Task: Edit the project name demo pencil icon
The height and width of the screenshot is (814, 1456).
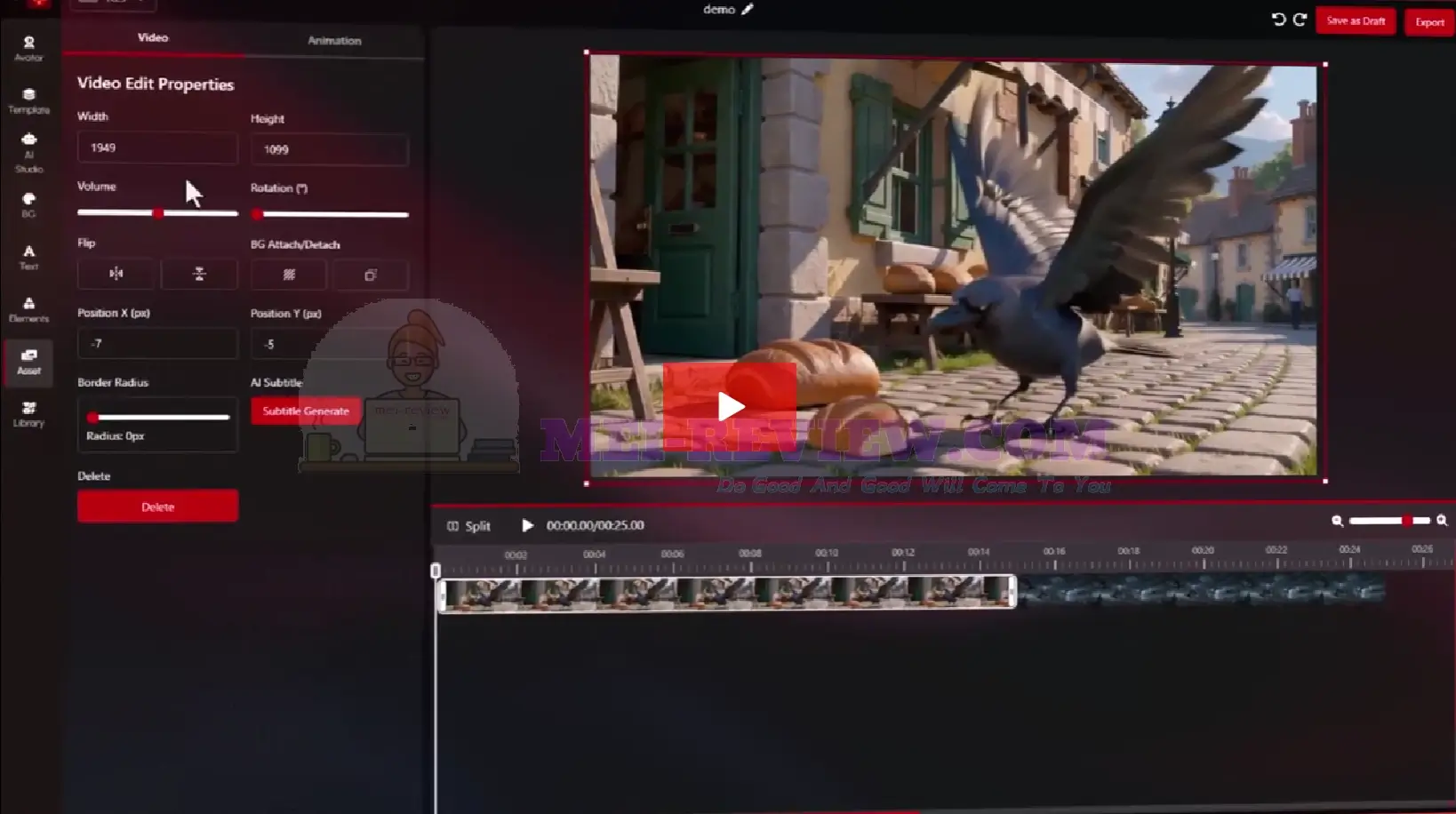Action: point(747,9)
